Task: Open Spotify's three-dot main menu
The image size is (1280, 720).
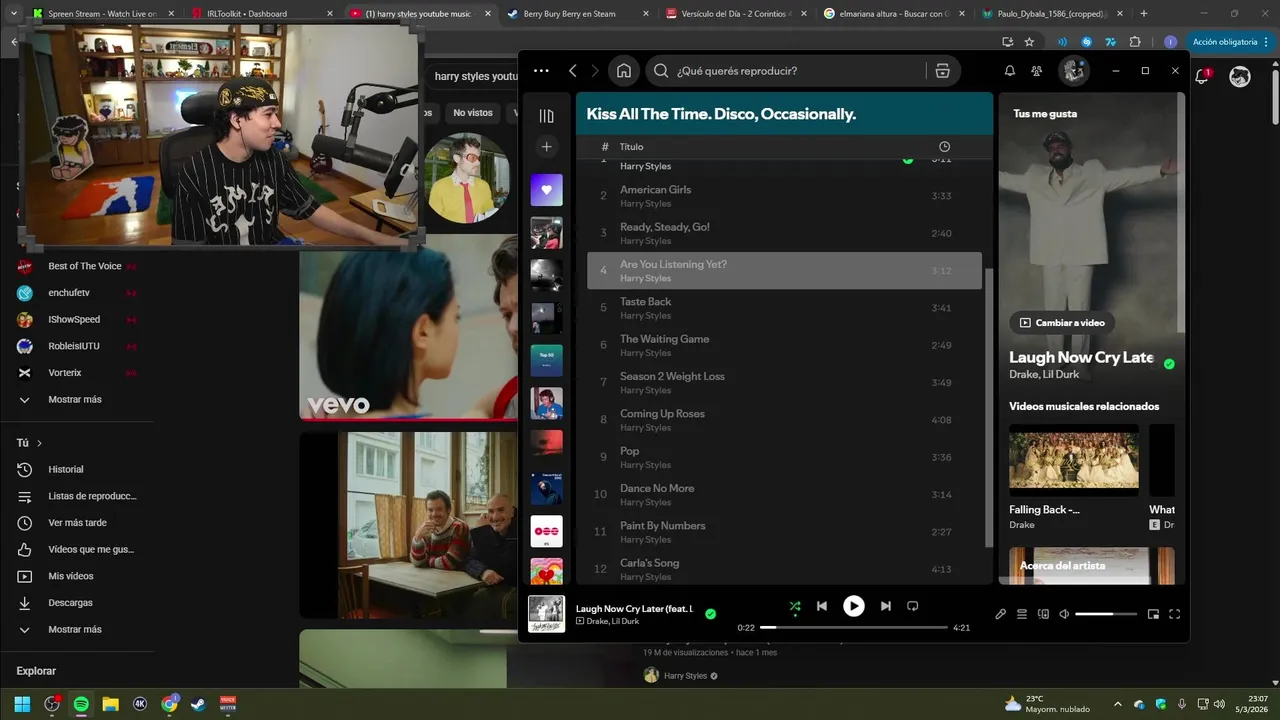Action: coord(541,71)
